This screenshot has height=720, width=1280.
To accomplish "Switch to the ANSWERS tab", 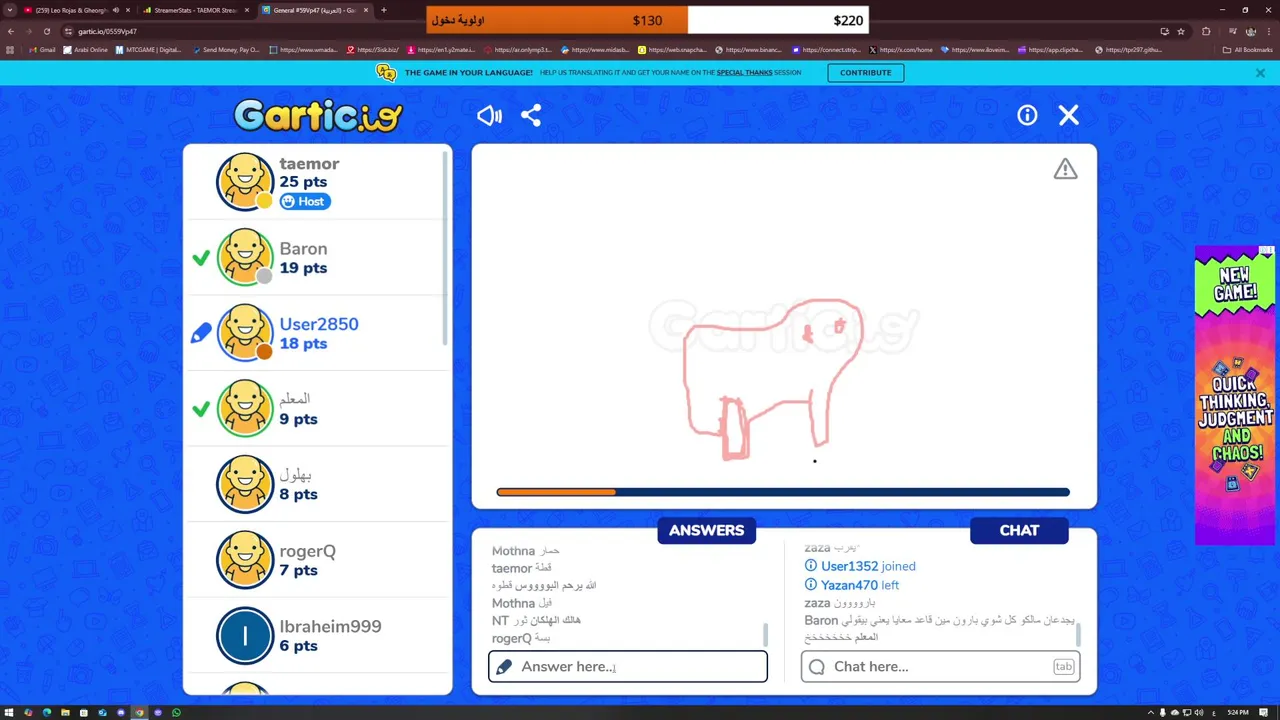I will (x=707, y=531).
